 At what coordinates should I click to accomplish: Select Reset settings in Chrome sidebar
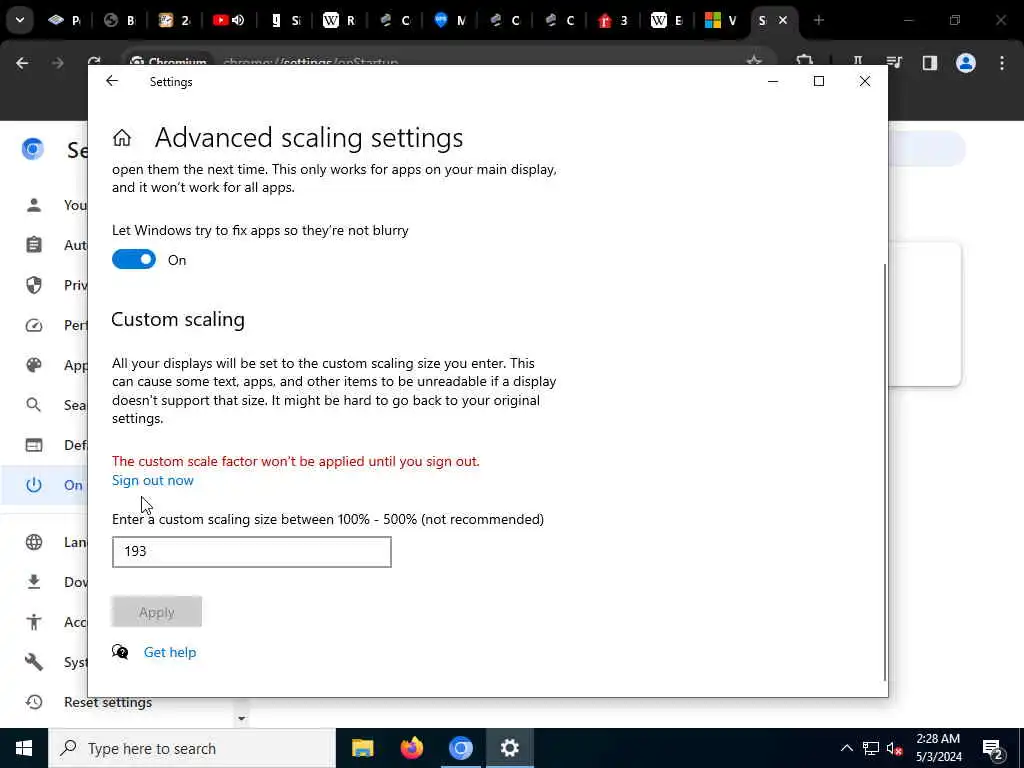pos(108,702)
